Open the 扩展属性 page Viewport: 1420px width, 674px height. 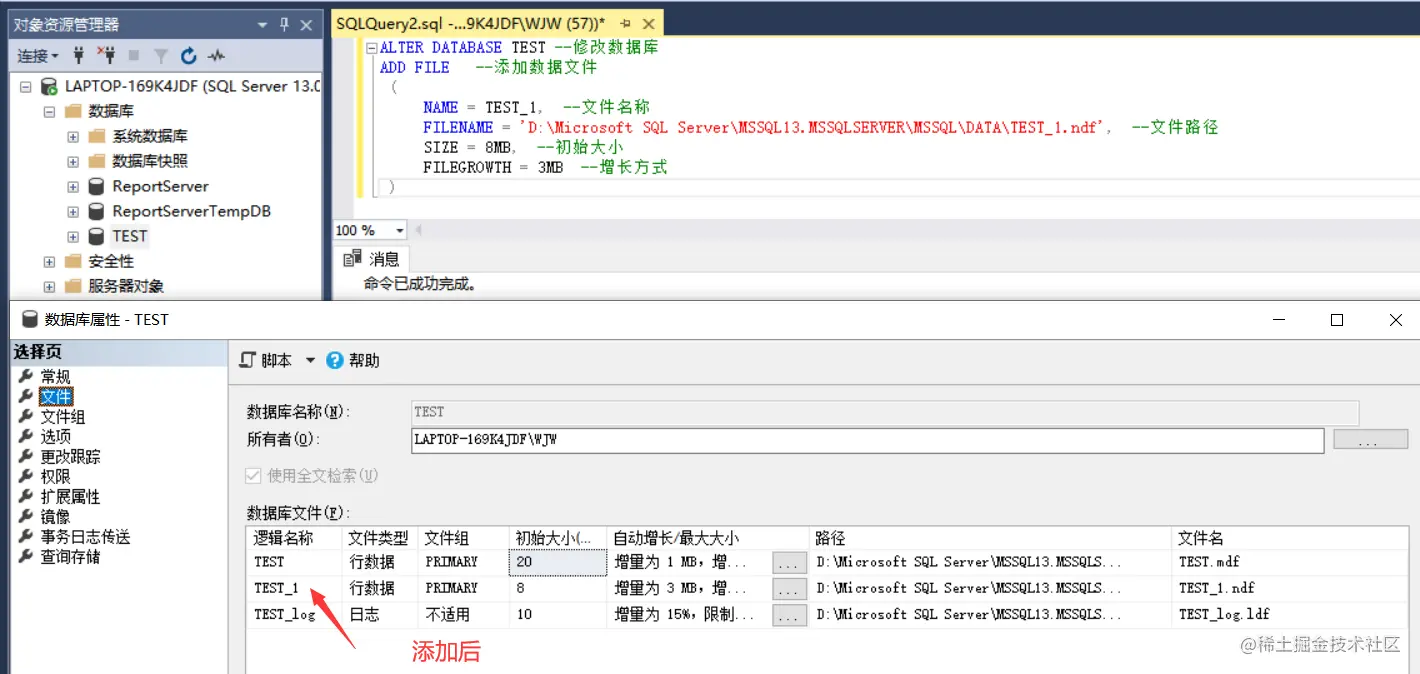coord(70,497)
